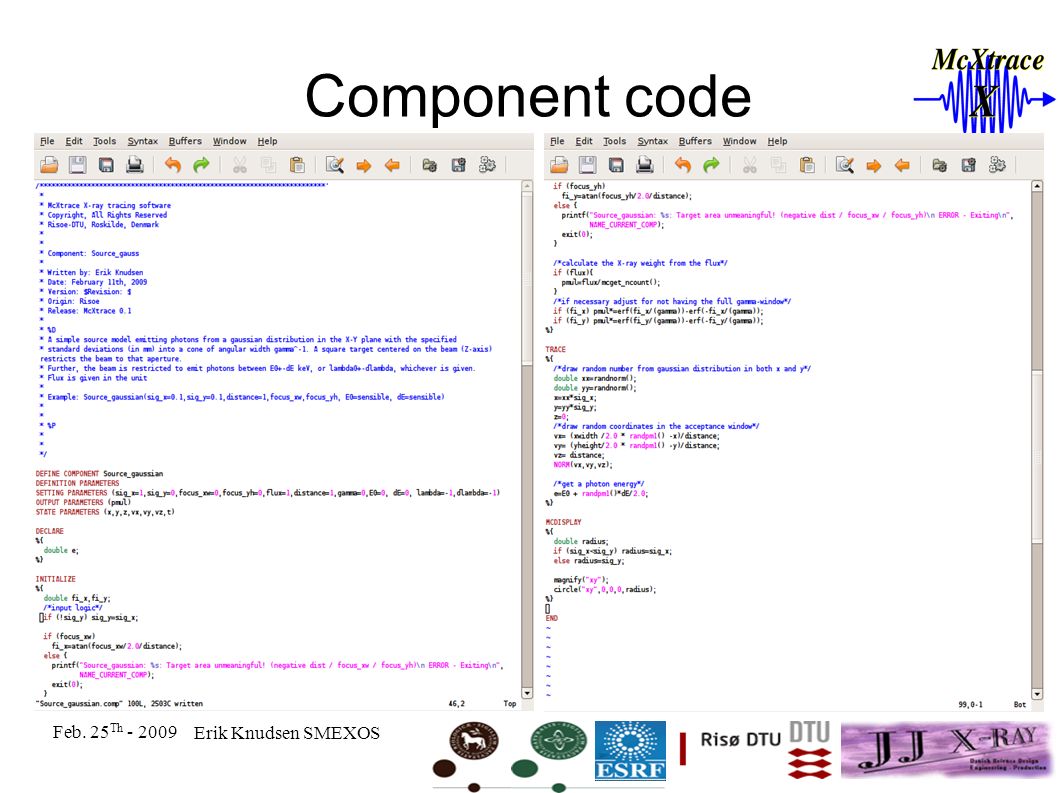Viewport: 1058px width, 793px height.
Task: Open File menu in left editor
Action: (47, 141)
